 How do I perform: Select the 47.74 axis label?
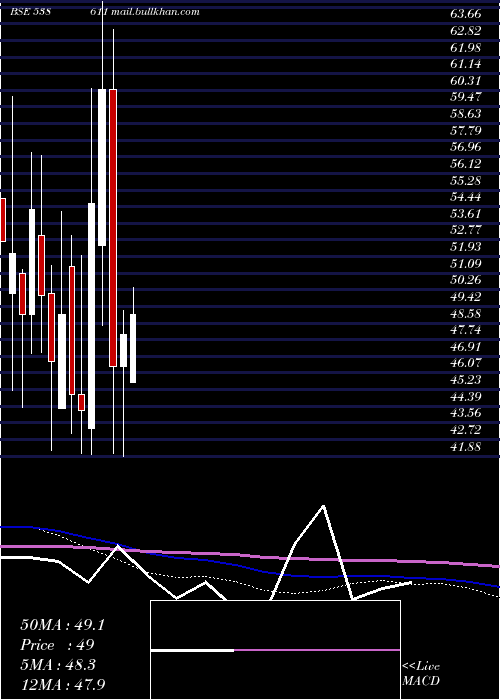point(466,330)
